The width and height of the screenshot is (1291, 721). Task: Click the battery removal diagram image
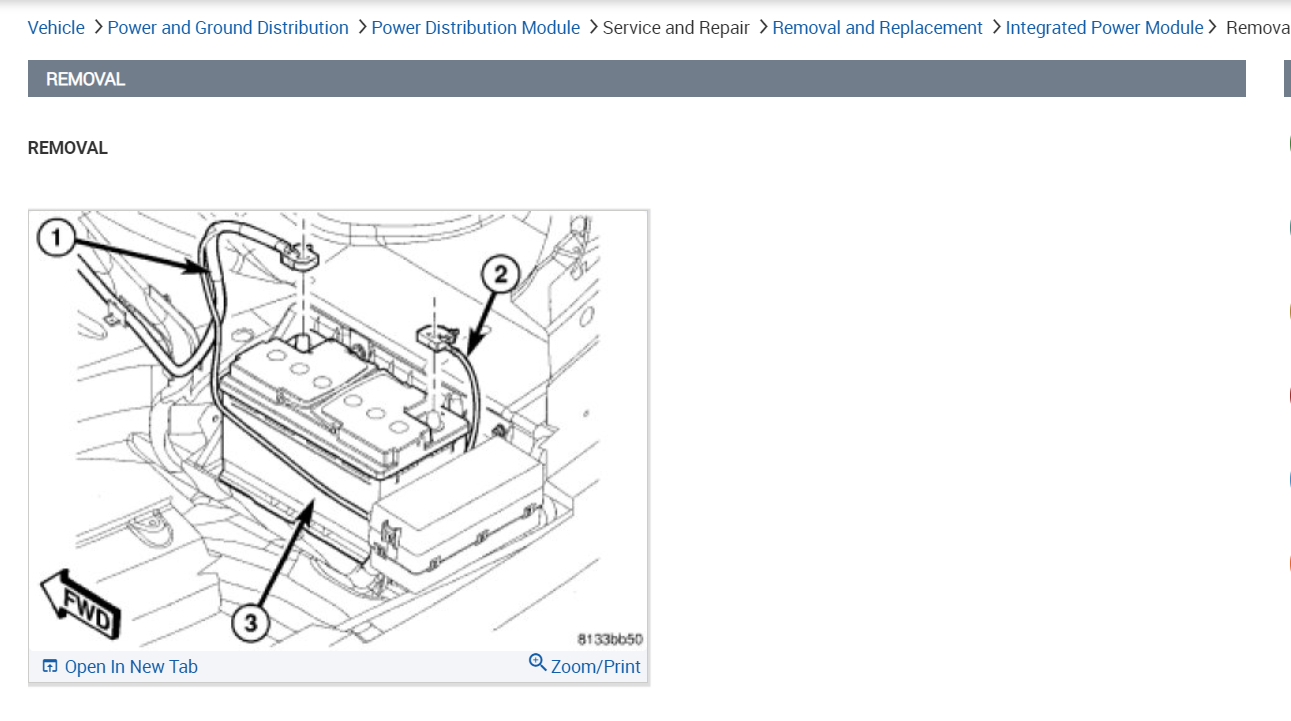tap(338, 430)
